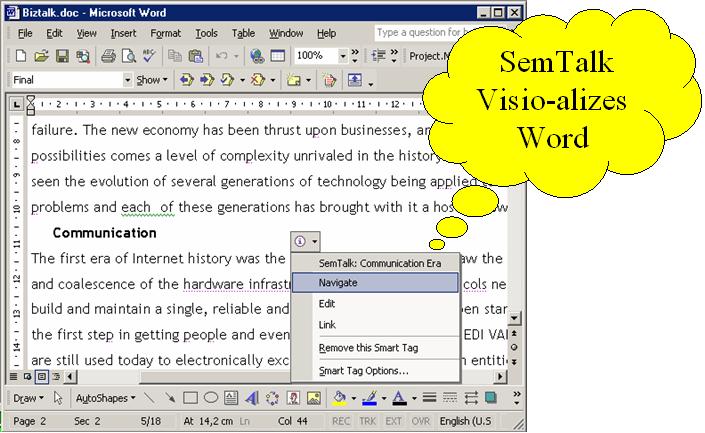The width and height of the screenshot is (705, 433).
Task: Open the Arrow Style options
Action: tap(471, 398)
